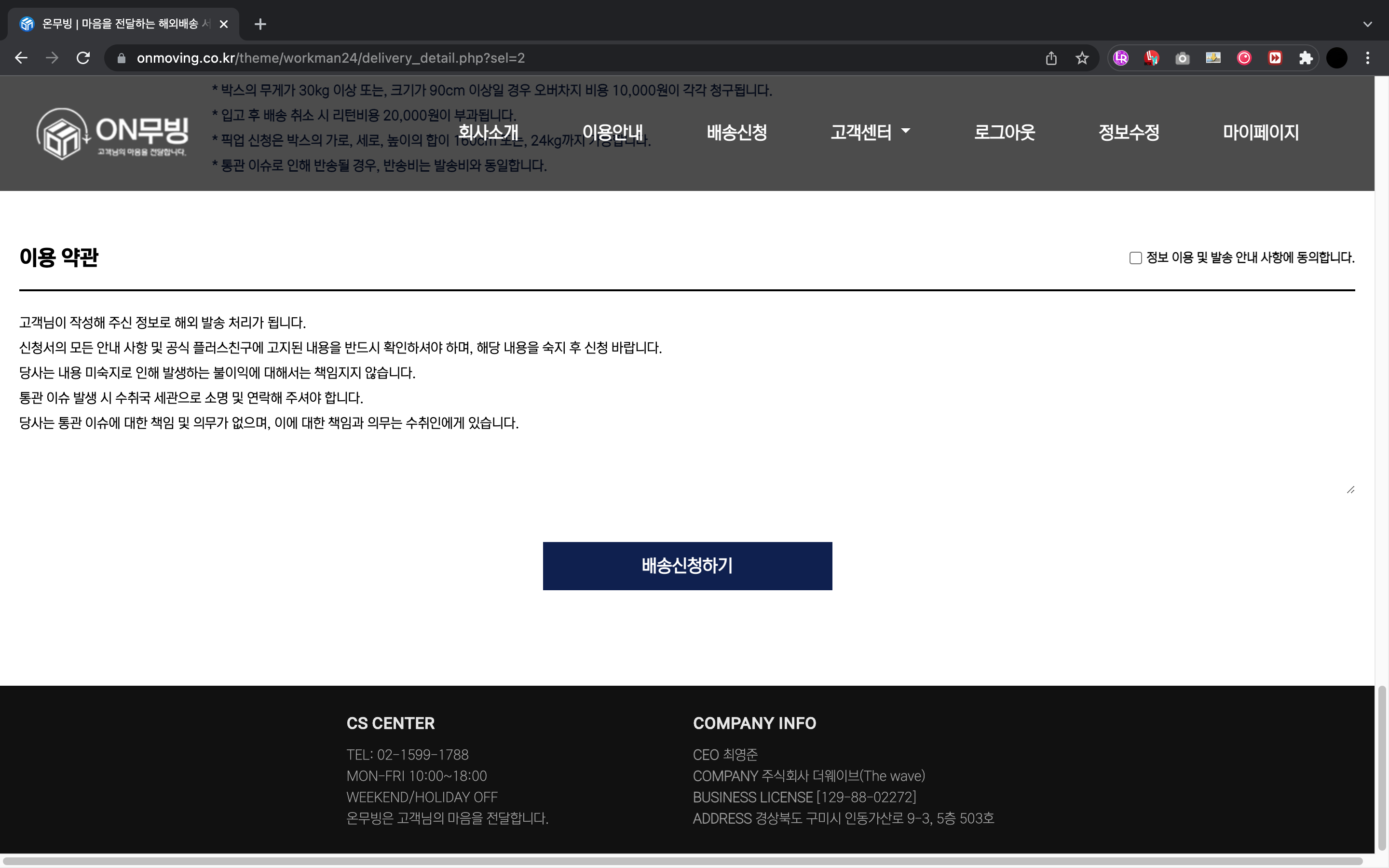The height and width of the screenshot is (868, 1389).
Task: Open a new browser tab
Action: coord(260,24)
